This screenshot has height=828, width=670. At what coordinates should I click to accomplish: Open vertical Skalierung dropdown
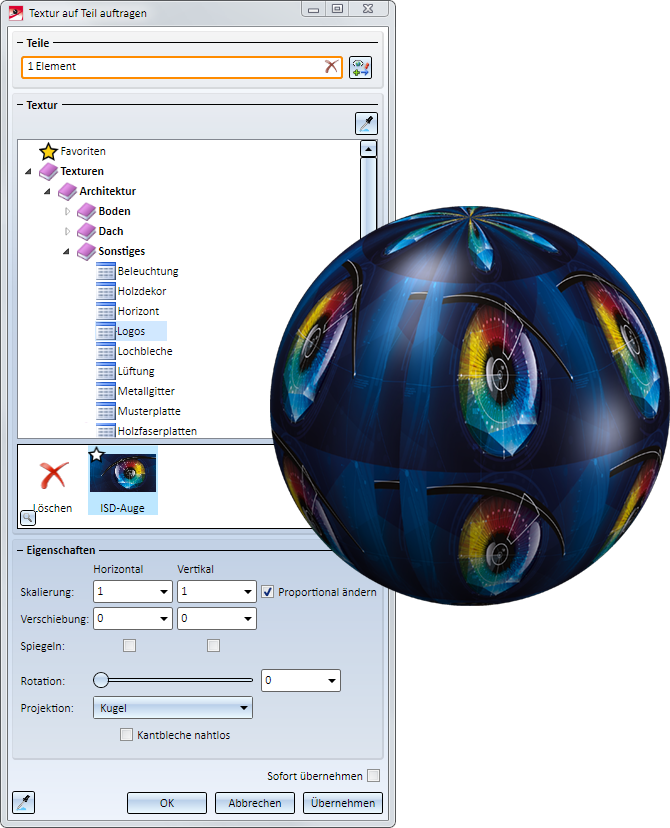248,592
